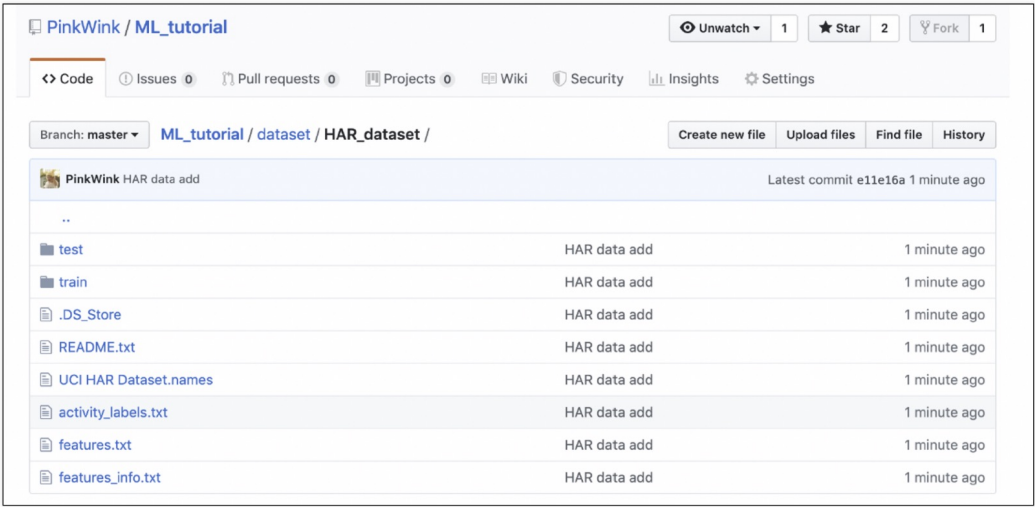Click the Fork button
Viewport: 1035px width, 507px height.
[939, 28]
